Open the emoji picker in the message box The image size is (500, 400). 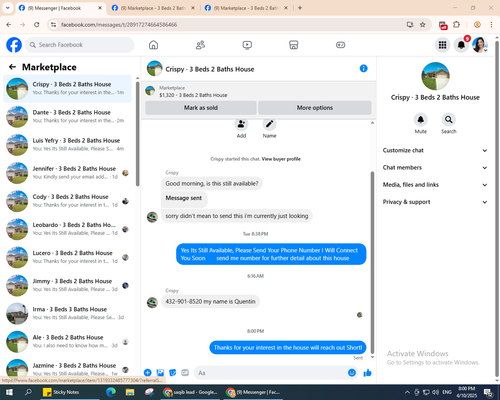[x=352, y=373]
